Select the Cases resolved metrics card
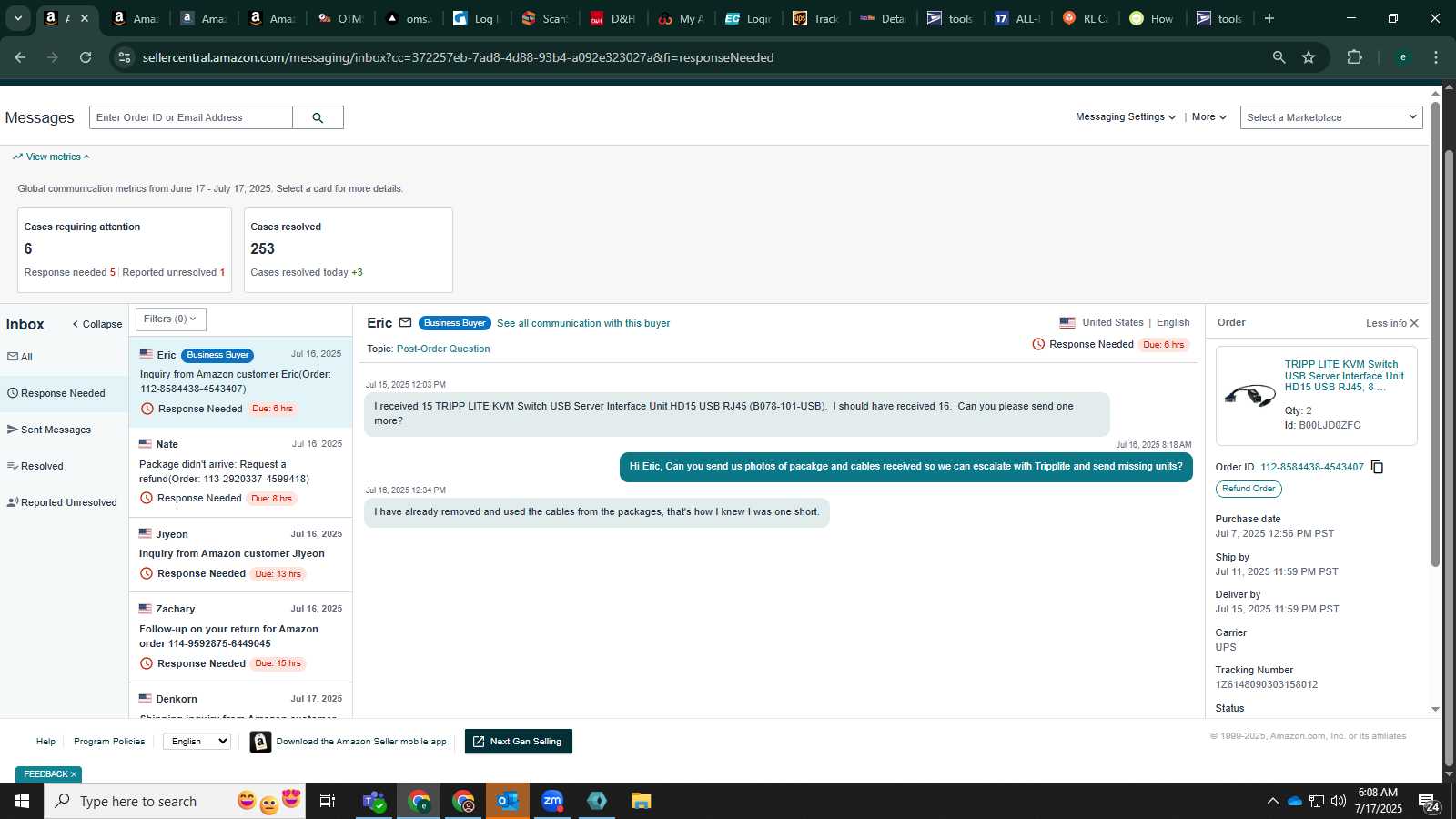1456x819 pixels. tap(349, 250)
